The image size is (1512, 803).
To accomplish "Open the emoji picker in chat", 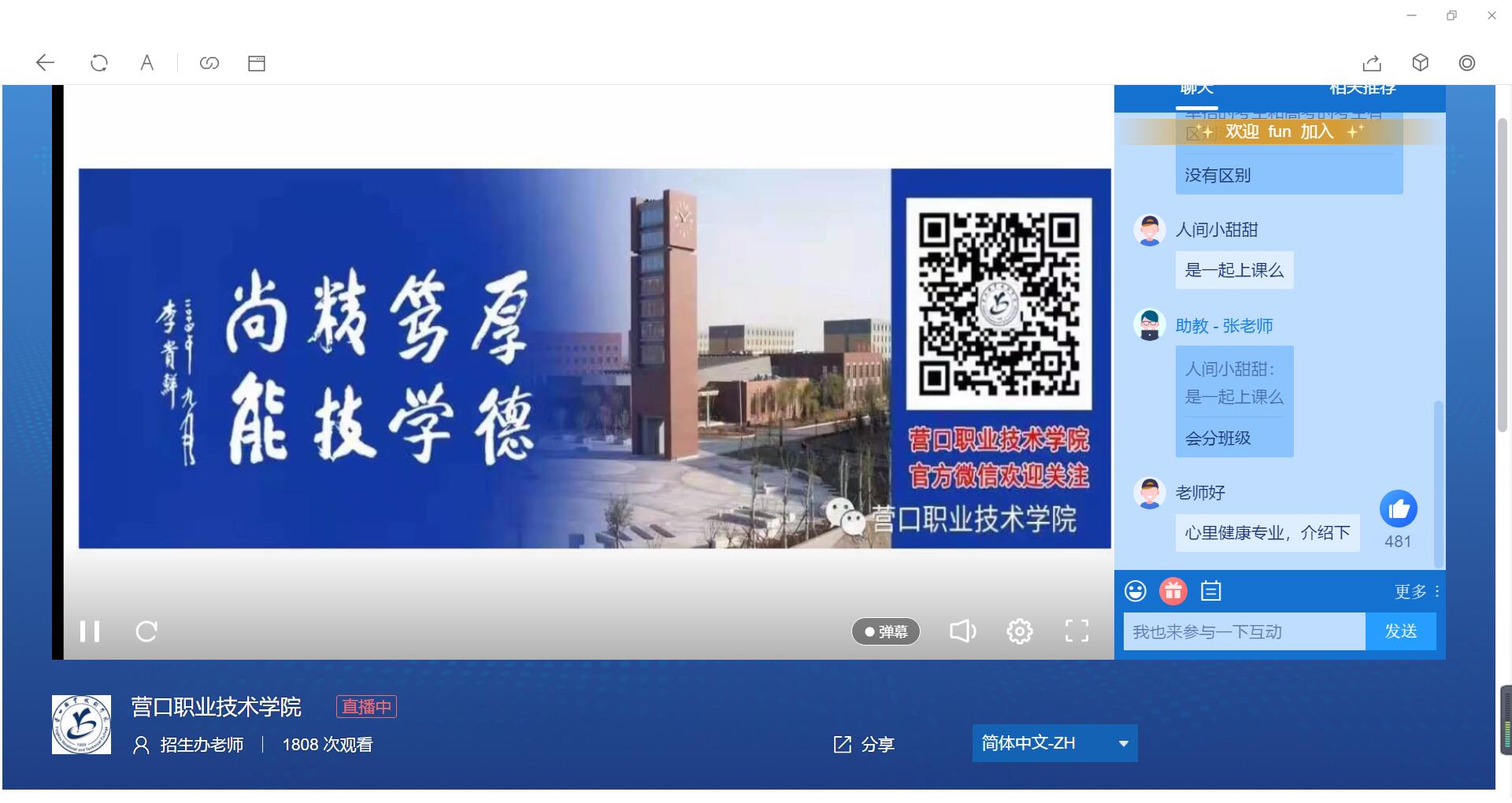I will click(1136, 591).
